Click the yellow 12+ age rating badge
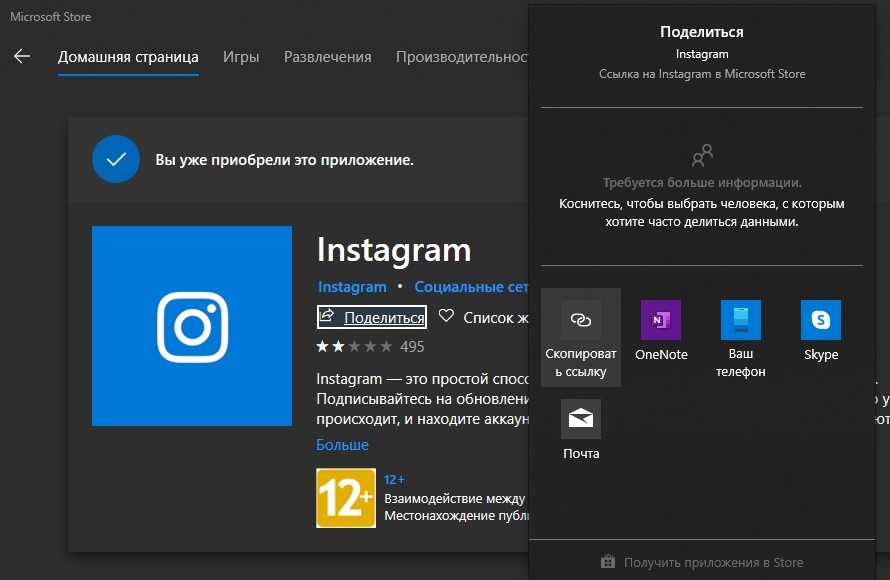 346,498
